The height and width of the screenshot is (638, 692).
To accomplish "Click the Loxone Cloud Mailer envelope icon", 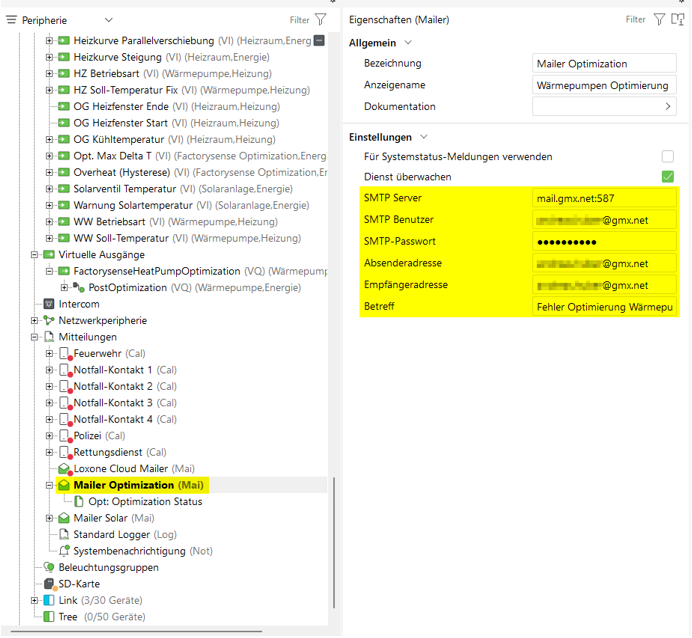I will 64,468.
